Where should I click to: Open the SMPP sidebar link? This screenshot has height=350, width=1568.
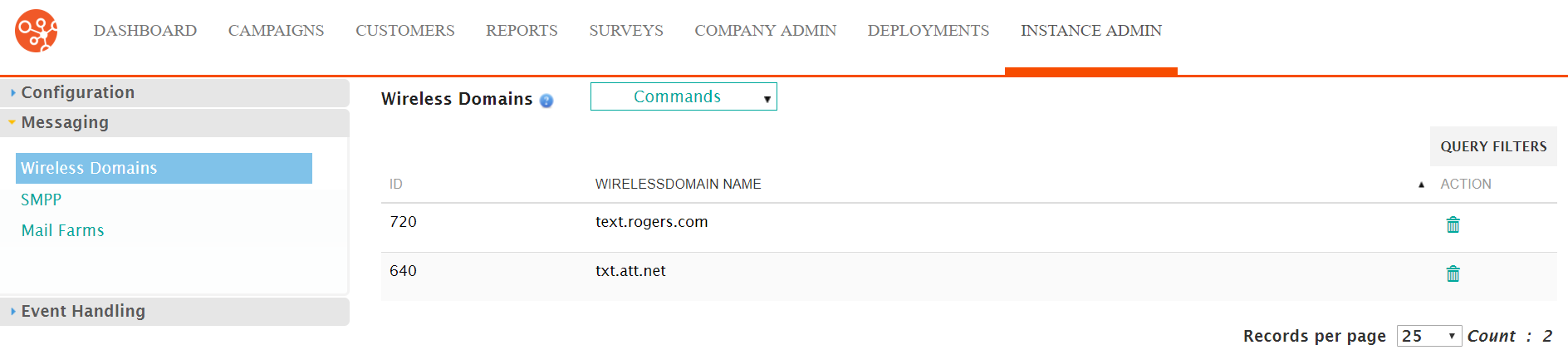tap(42, 200)
